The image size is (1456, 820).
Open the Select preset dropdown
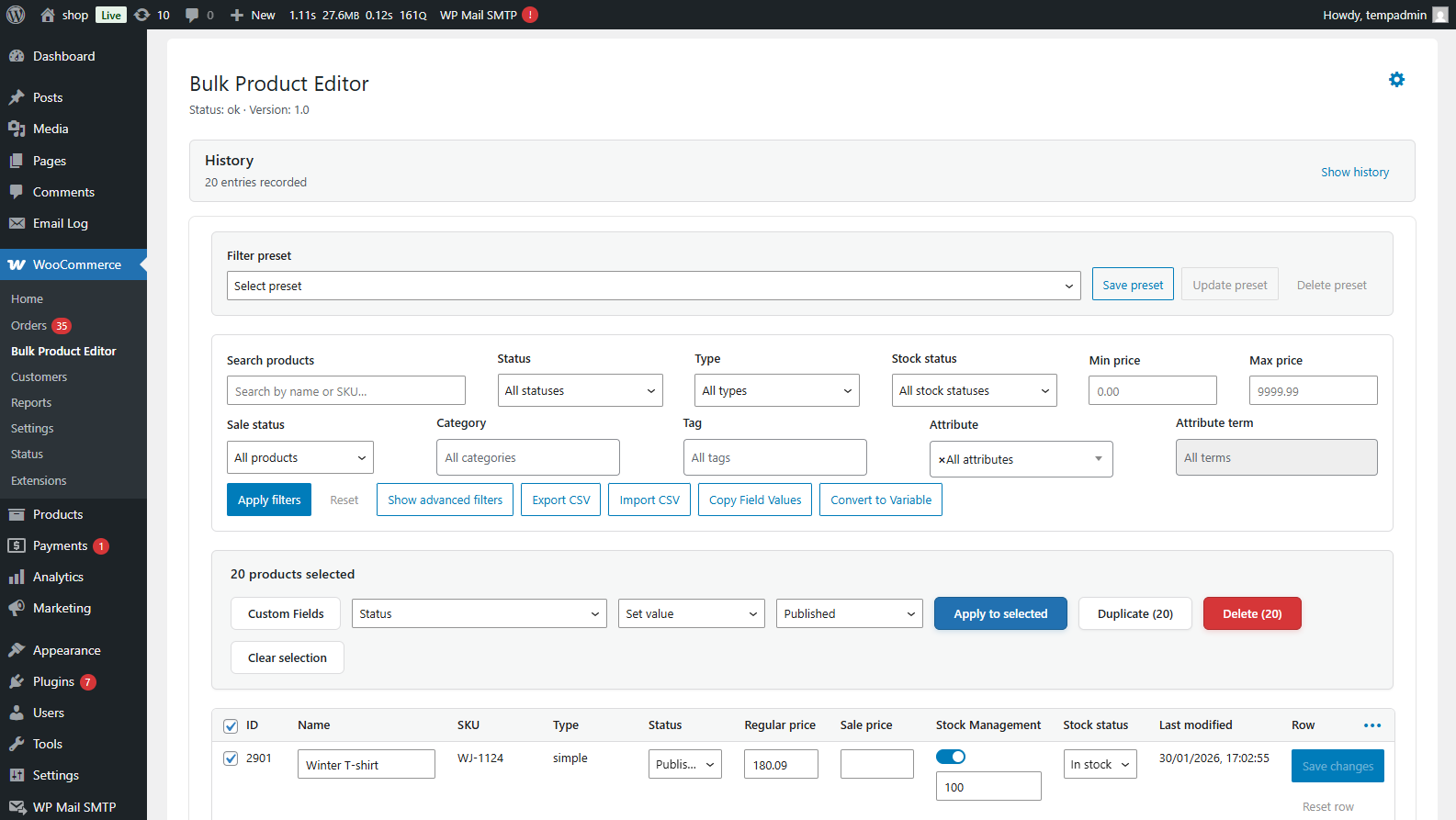653,286
